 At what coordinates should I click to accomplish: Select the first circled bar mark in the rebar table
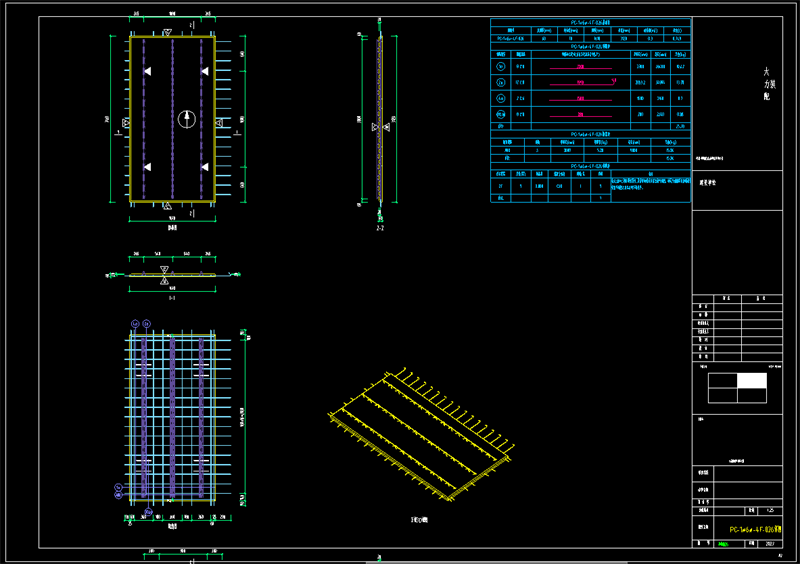pos(501,66)
